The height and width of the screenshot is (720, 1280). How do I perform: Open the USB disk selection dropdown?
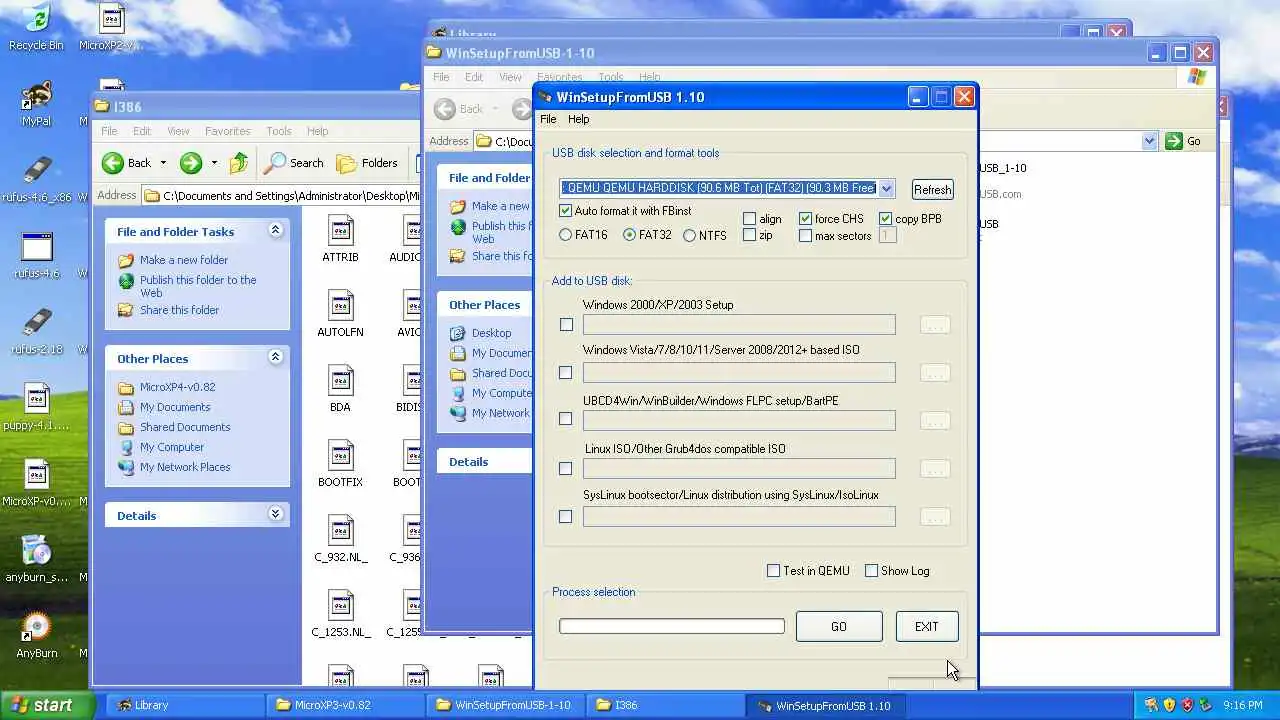pos(886,188)
